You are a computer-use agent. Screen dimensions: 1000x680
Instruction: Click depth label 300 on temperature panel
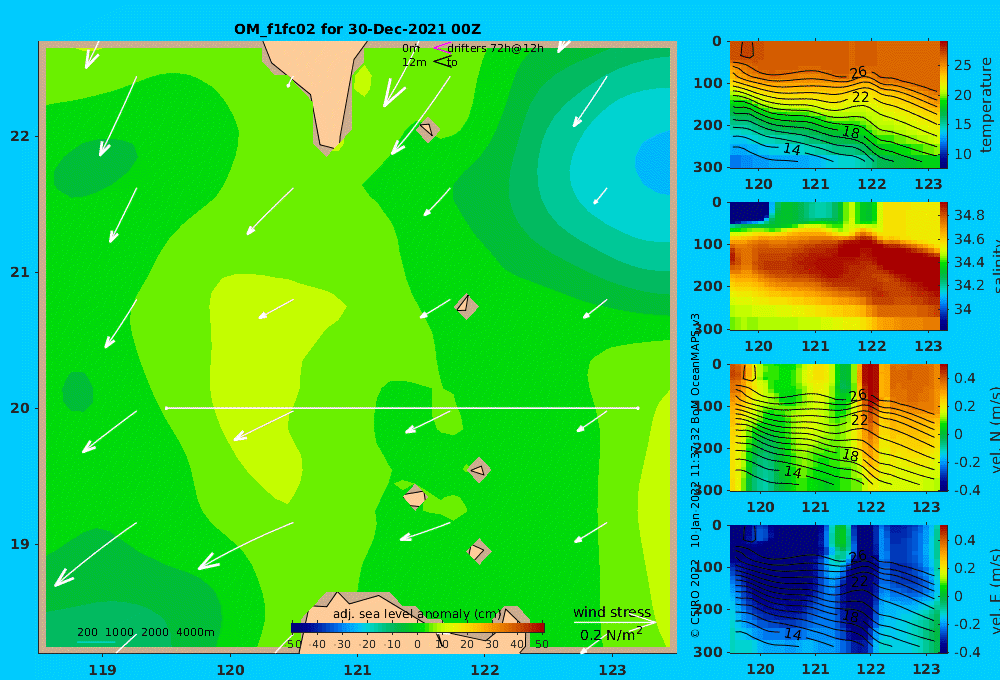[708, 166]
